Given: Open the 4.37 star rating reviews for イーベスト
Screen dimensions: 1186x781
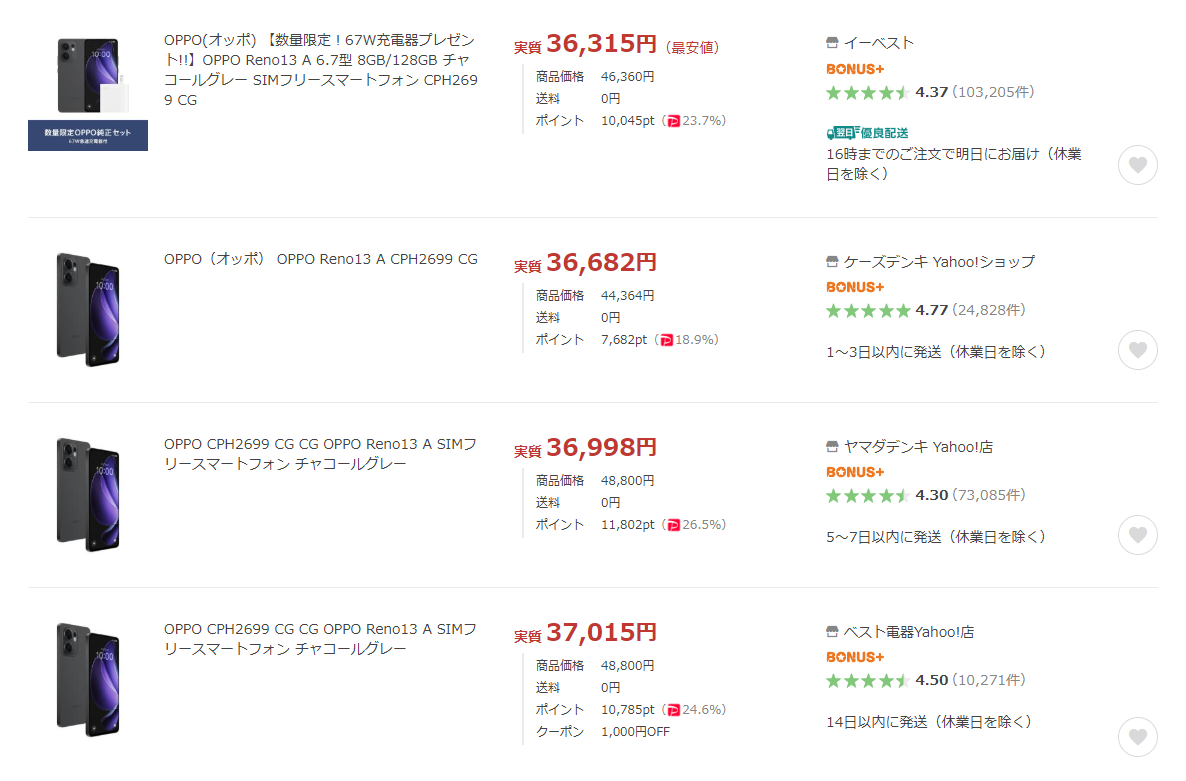Looking at the screenshot, I should pos(930,92).
